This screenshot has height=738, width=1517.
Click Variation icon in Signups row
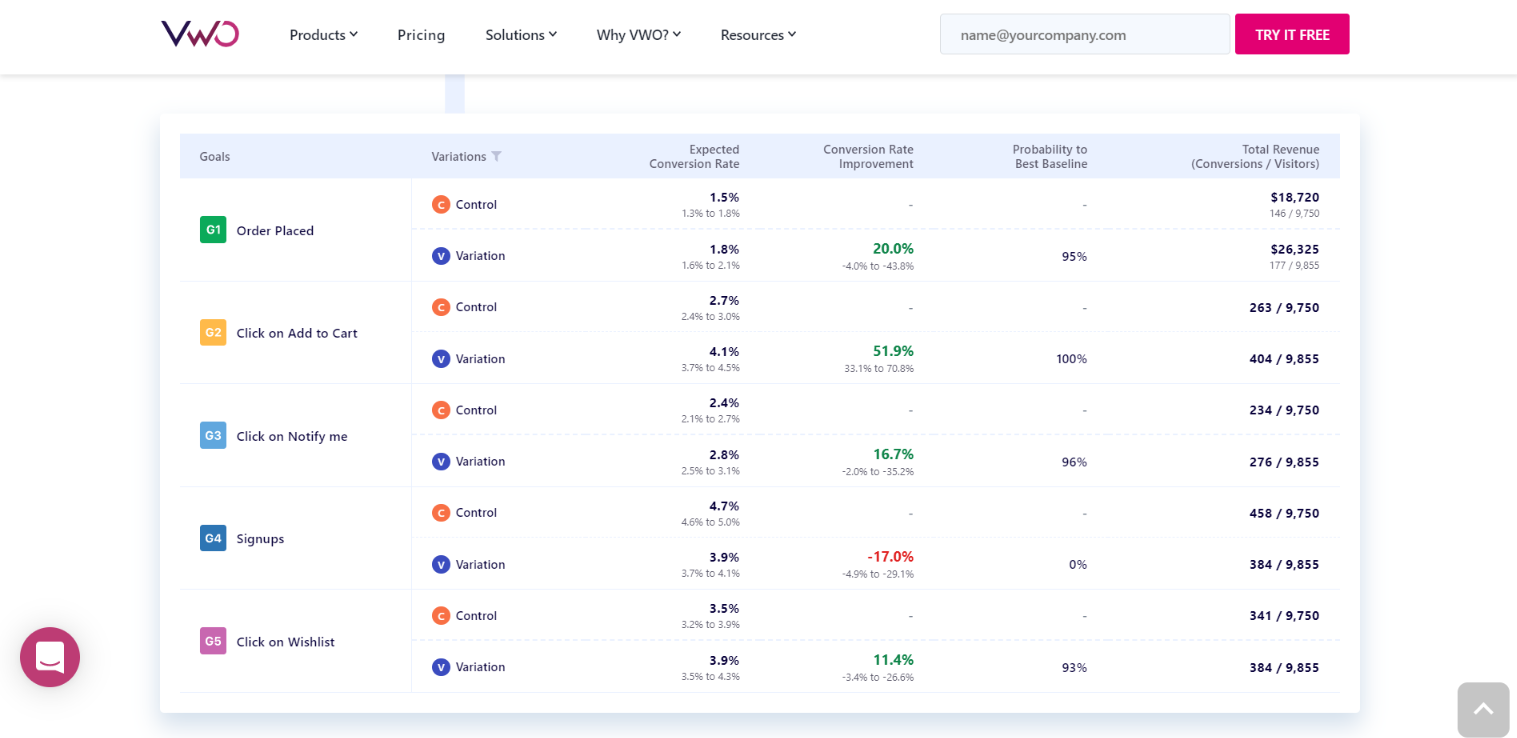[441, 564]
